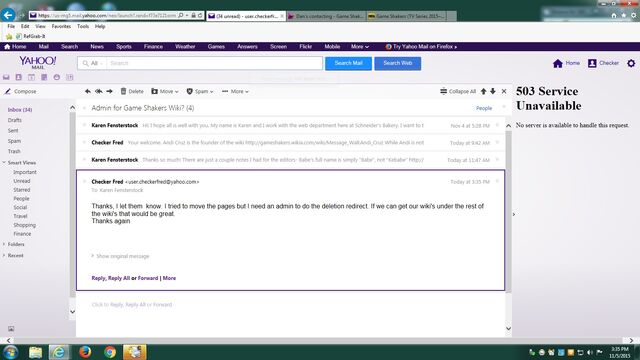Collapse the Smart Views section

4,162
